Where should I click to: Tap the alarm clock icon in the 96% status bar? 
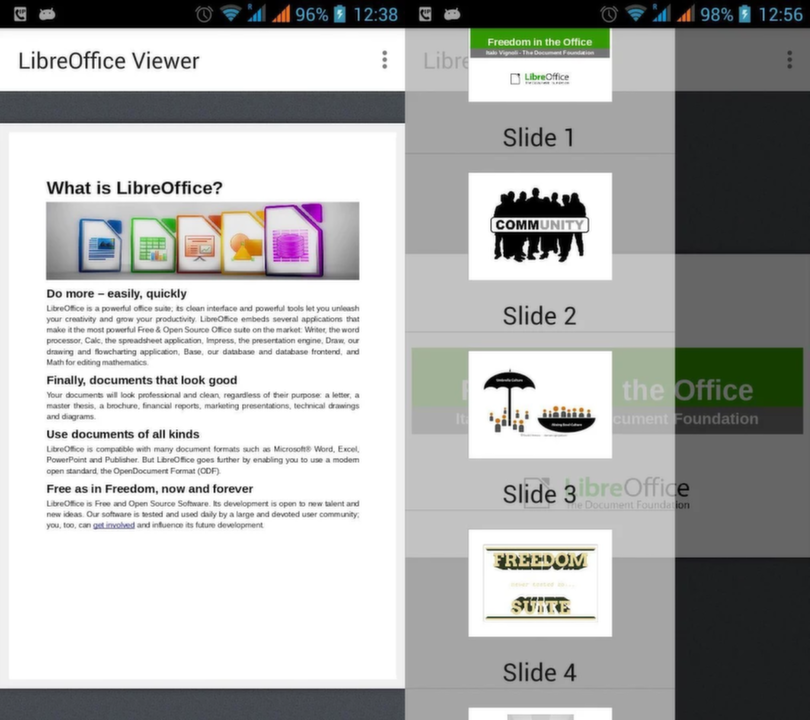coord(204,14)
